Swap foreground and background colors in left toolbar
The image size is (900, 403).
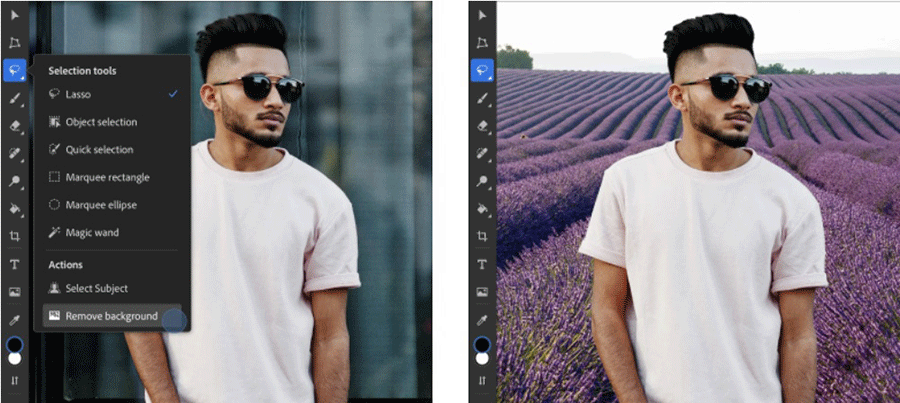15,380
